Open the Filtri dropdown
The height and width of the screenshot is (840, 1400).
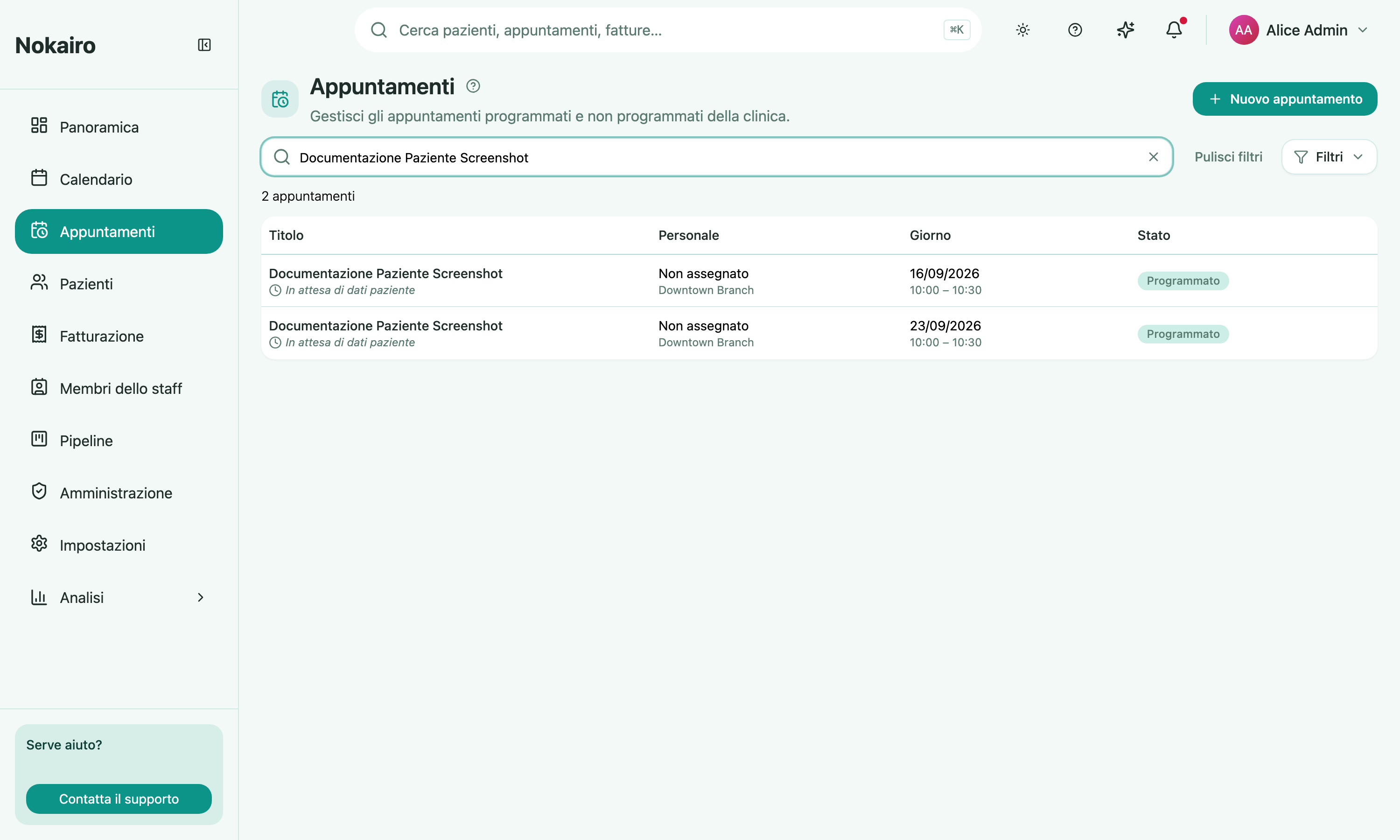[x=1329, y=157]
